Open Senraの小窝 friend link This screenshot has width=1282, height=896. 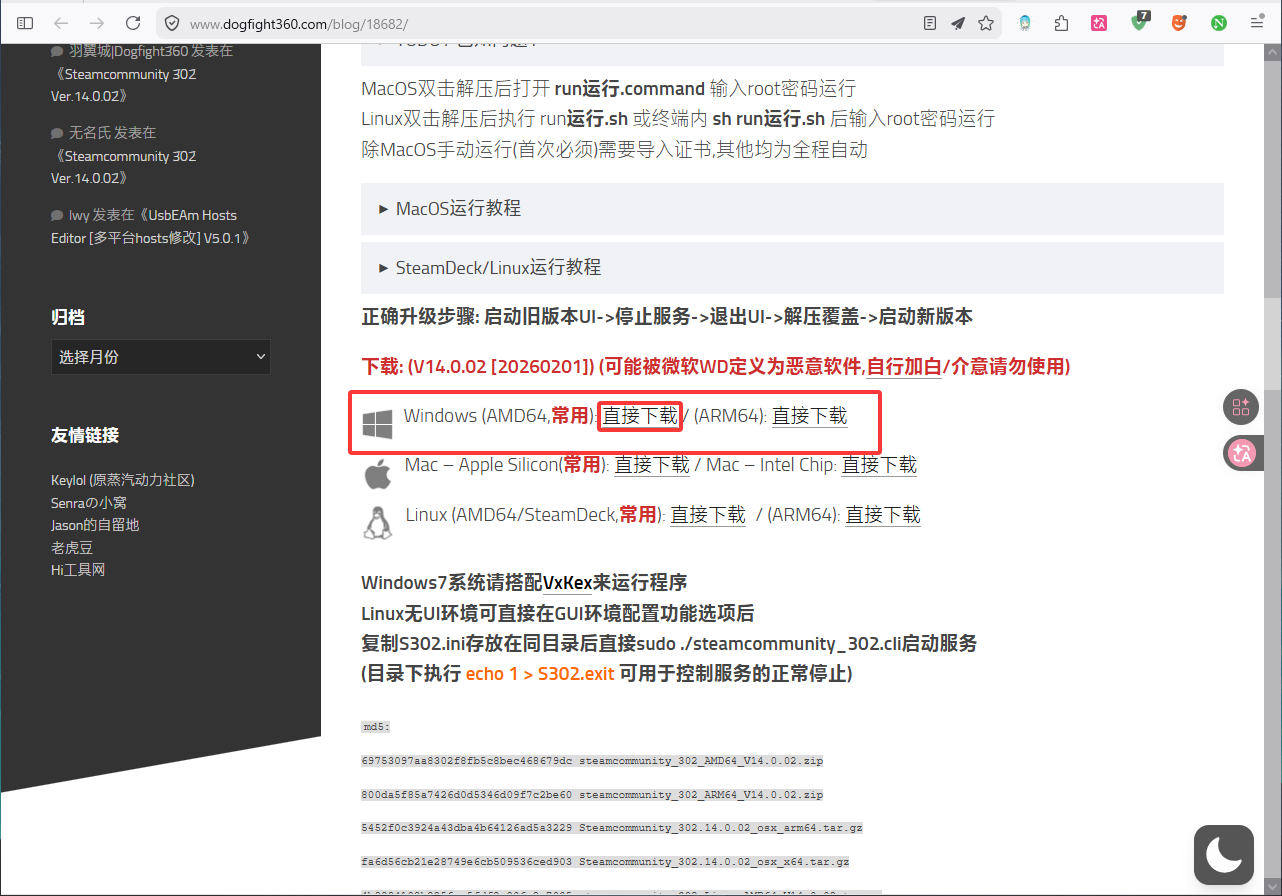coord(89,502)
